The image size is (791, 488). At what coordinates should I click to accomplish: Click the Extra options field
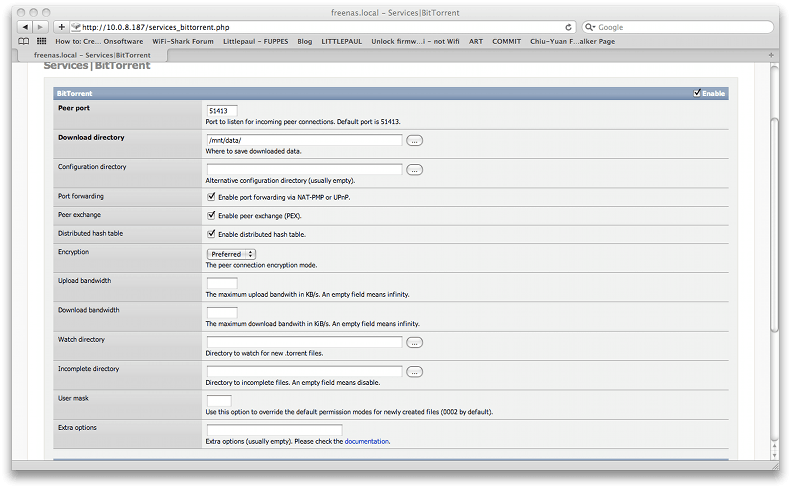pyautogui.click(x=274, y=430)
